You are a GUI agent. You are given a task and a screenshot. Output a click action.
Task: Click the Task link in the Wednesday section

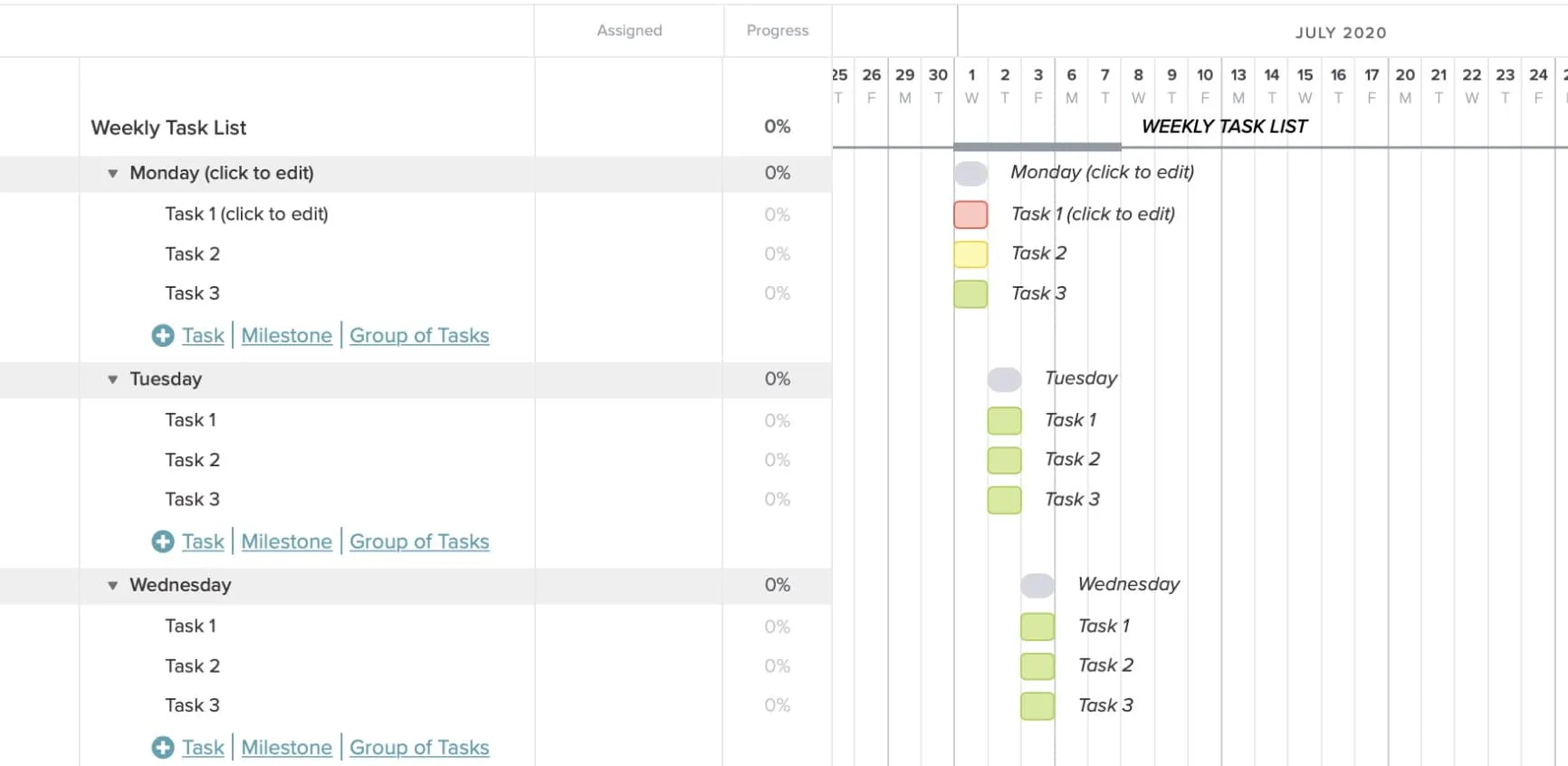tap(203, 747)
